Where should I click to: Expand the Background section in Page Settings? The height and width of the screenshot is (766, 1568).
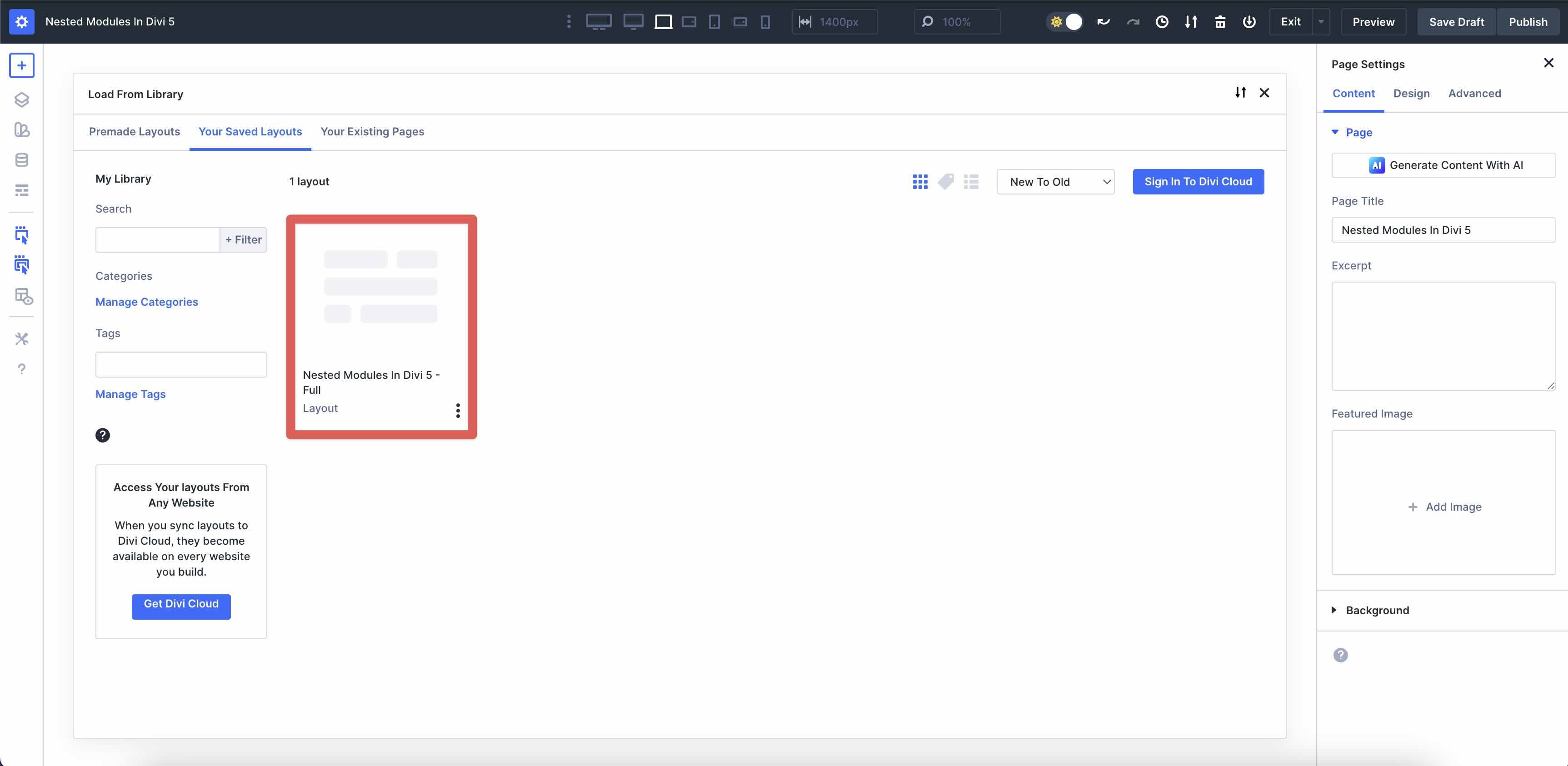[x=1377, y=610]
